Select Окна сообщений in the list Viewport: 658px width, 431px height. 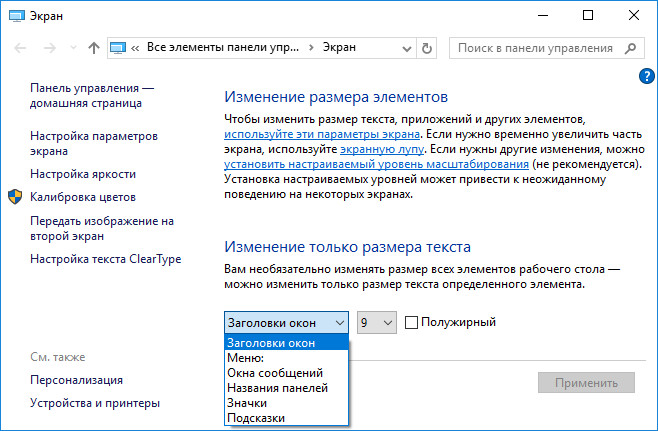(x=286, y=373)
